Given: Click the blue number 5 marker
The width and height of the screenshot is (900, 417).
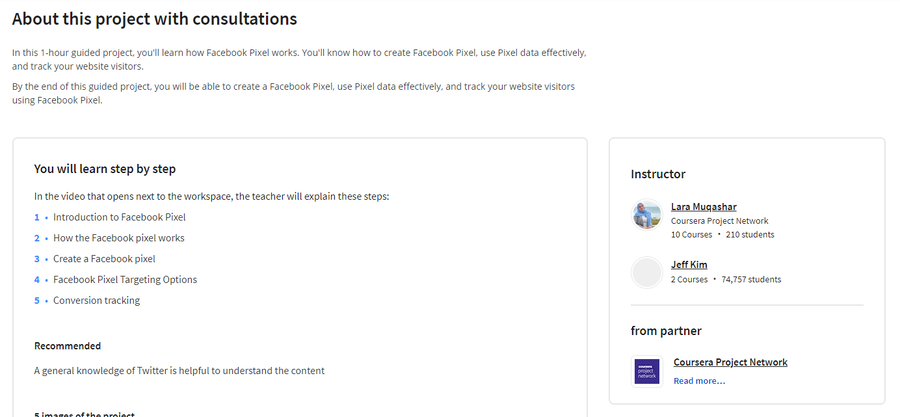Looking at the screenshot, I should pos(37,300).
